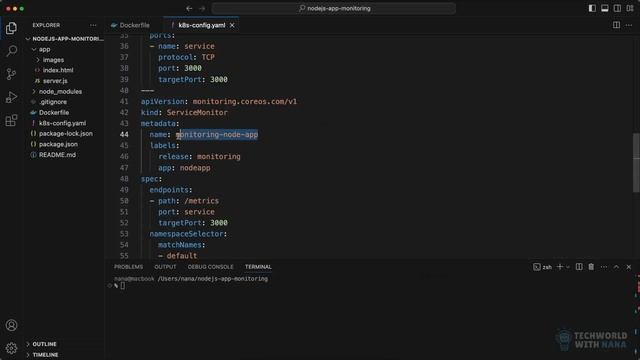640x360 pixels.
Task: Open the Search view in activity bar
Action: 11,51
